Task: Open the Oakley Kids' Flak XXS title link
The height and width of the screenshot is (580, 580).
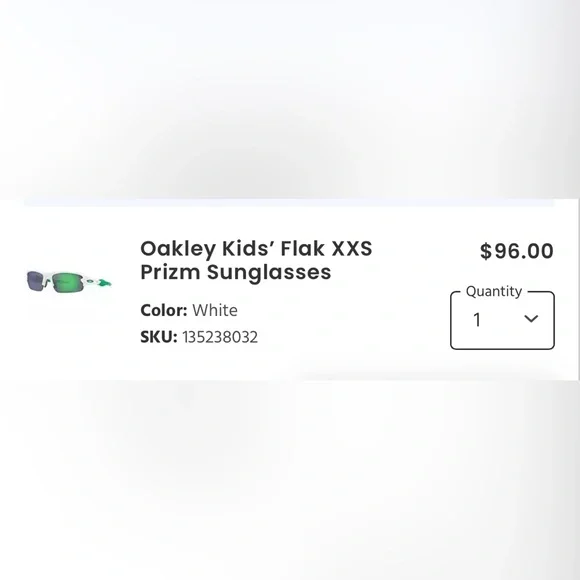Action: pos(256,248)
